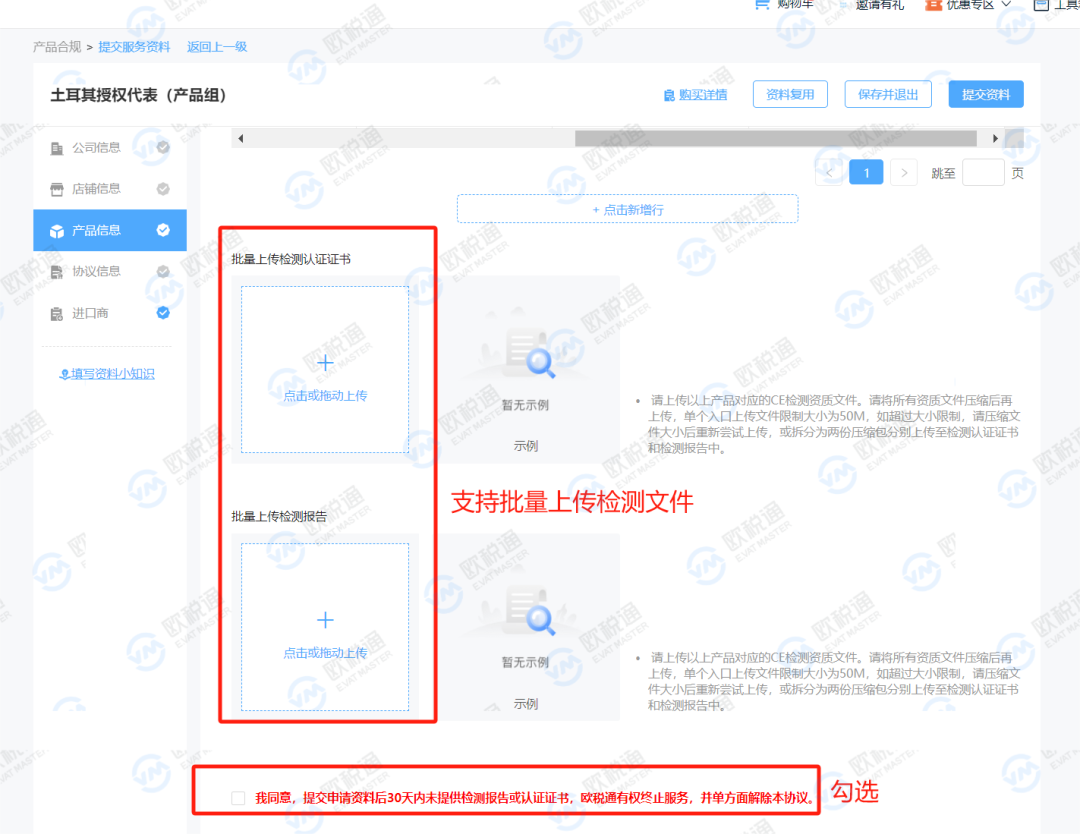The image size is (1080, 834).
Task: Toggle the 产品信息 completed checkmark badge
Action: click(x=163, y=230)
